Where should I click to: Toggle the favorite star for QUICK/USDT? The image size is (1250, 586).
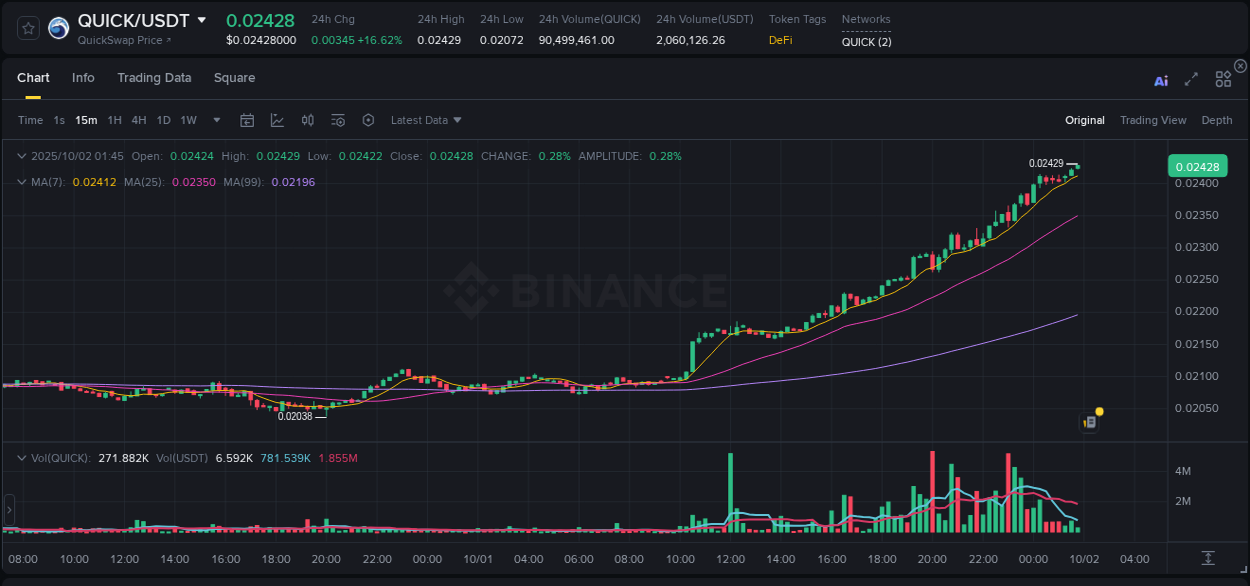[27, 28]
